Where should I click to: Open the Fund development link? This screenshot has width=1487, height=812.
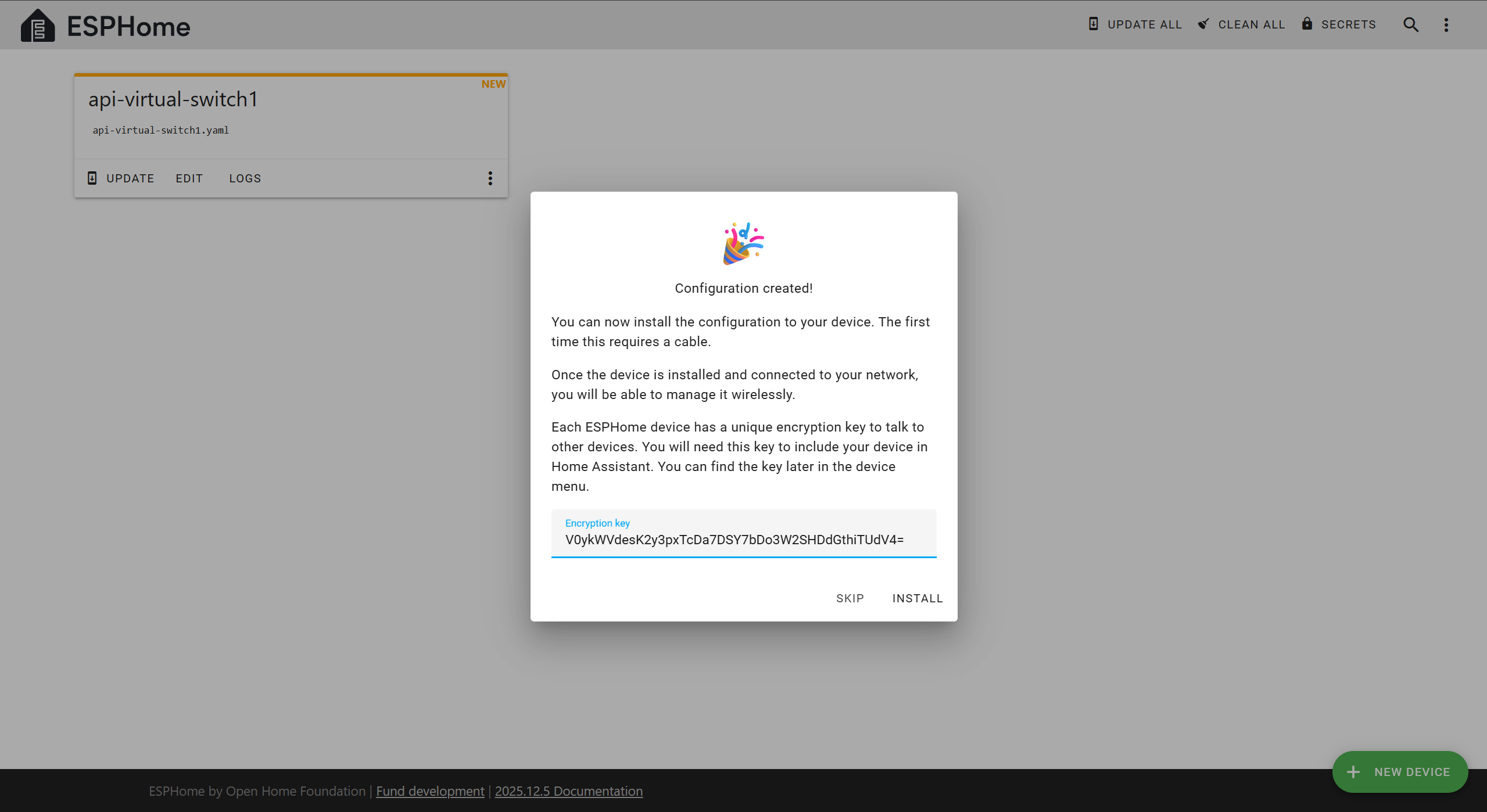[430, 791]
